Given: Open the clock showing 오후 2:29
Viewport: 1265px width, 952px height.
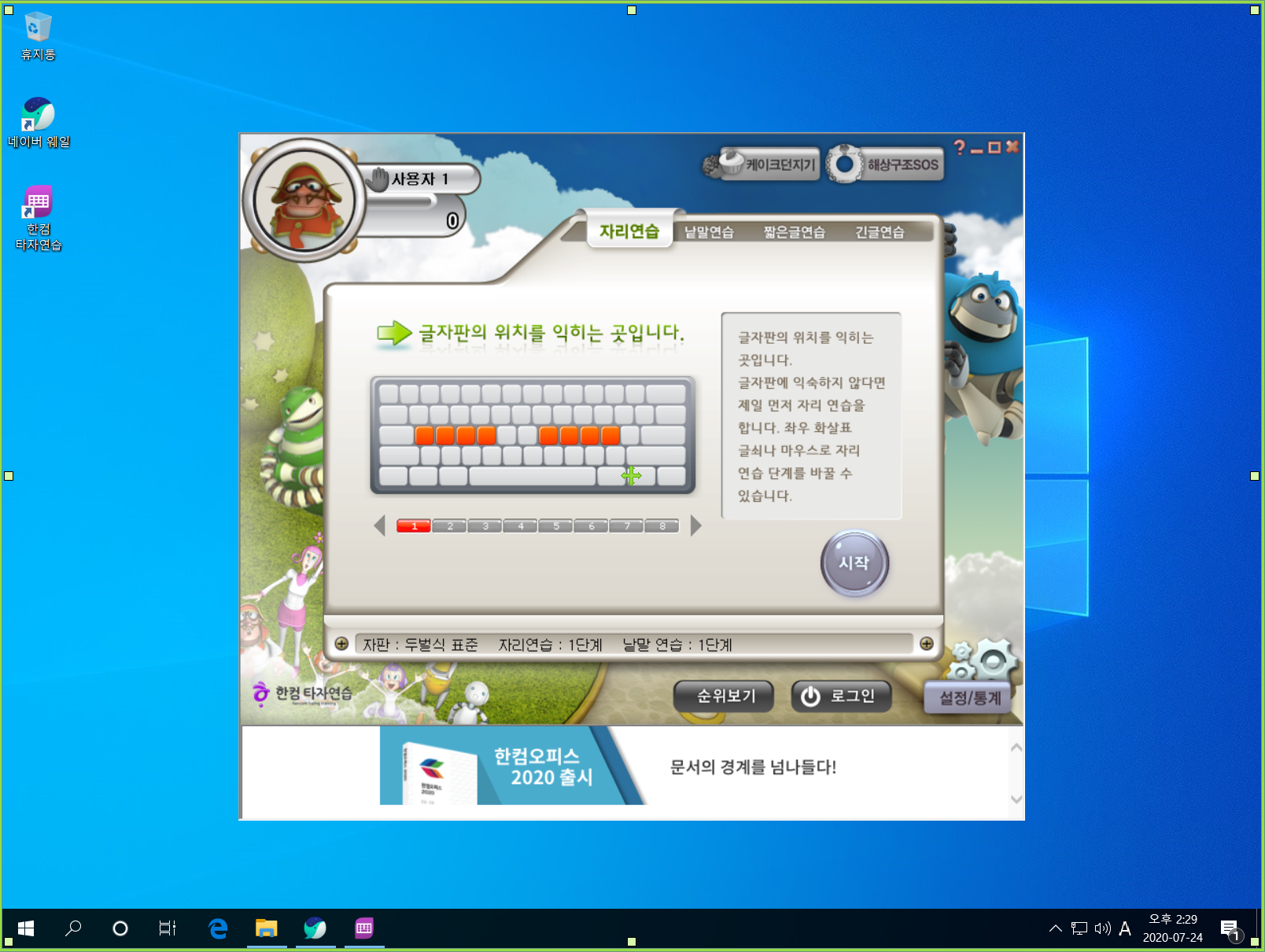Looking at the screenshot, I should point(1173,928).
